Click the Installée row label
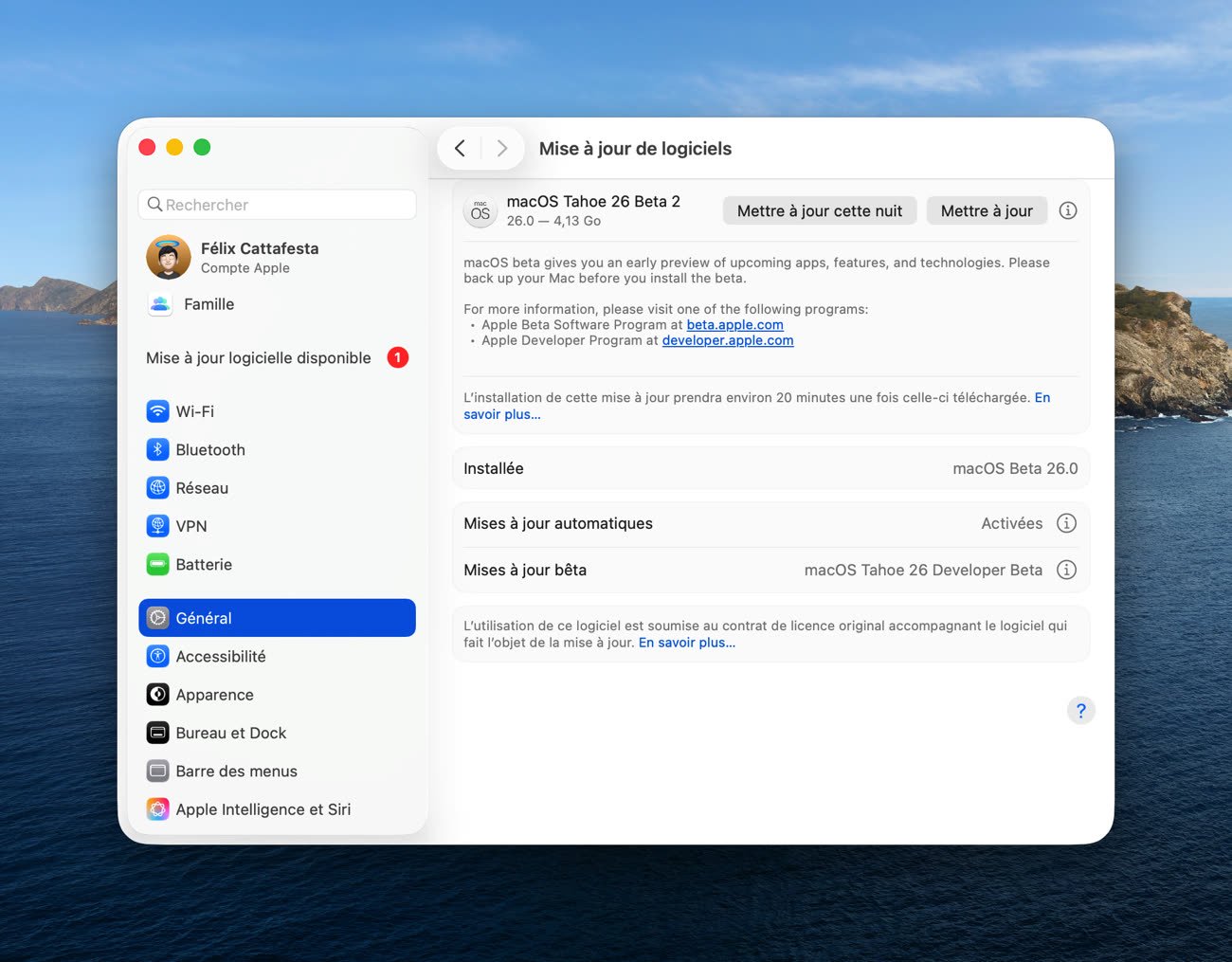This screenshot has width=1232, height=962. (x=494, y=468)
